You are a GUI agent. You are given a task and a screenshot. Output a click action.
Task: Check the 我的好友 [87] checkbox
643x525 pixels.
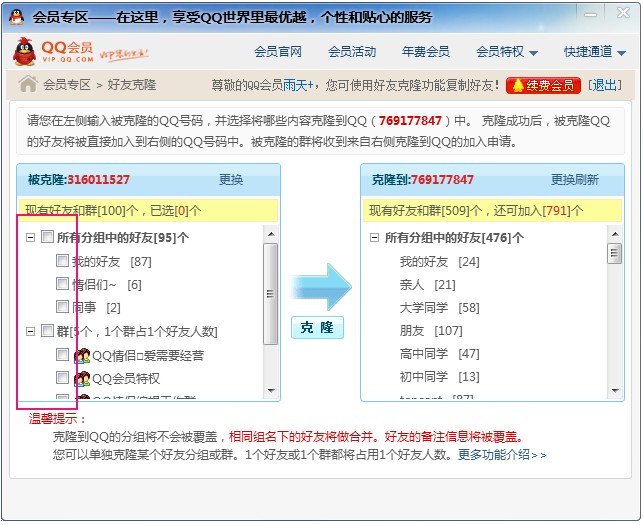point(62,260)
